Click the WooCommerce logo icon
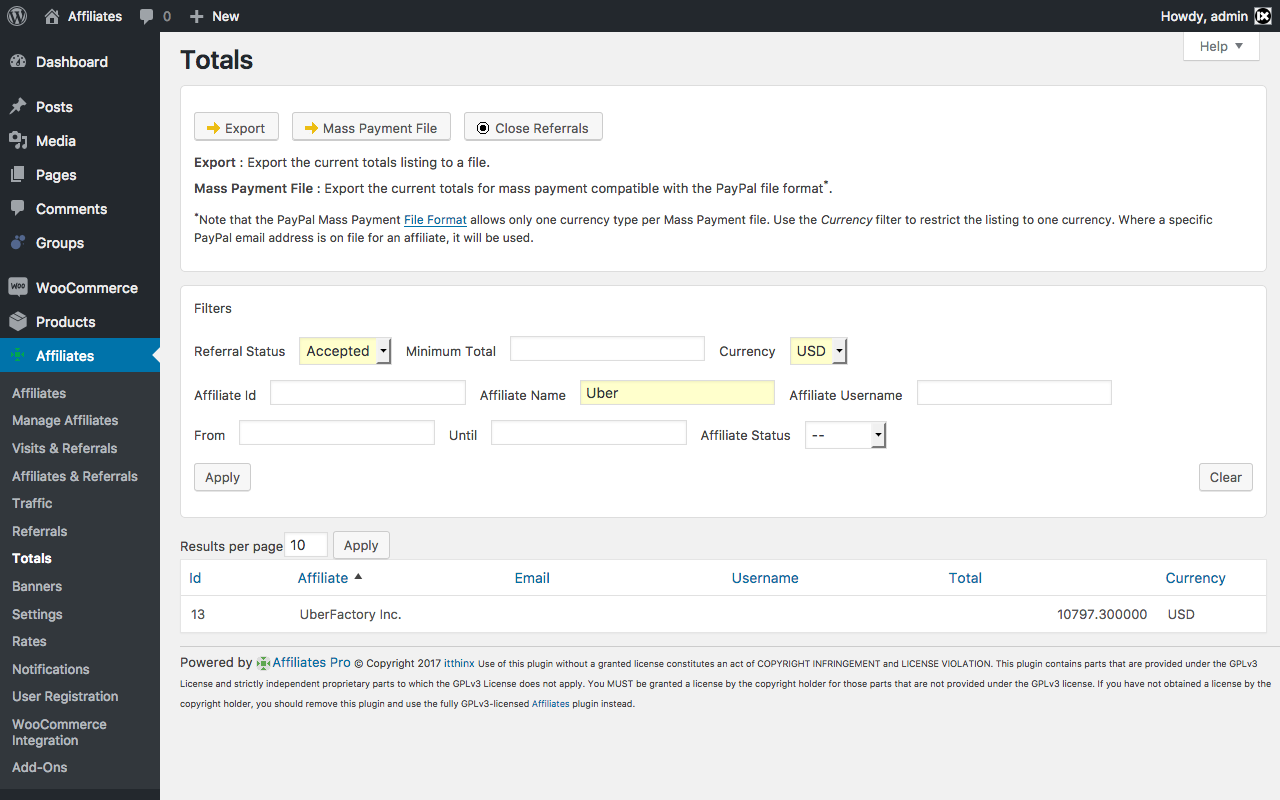 tap(18, 288)
